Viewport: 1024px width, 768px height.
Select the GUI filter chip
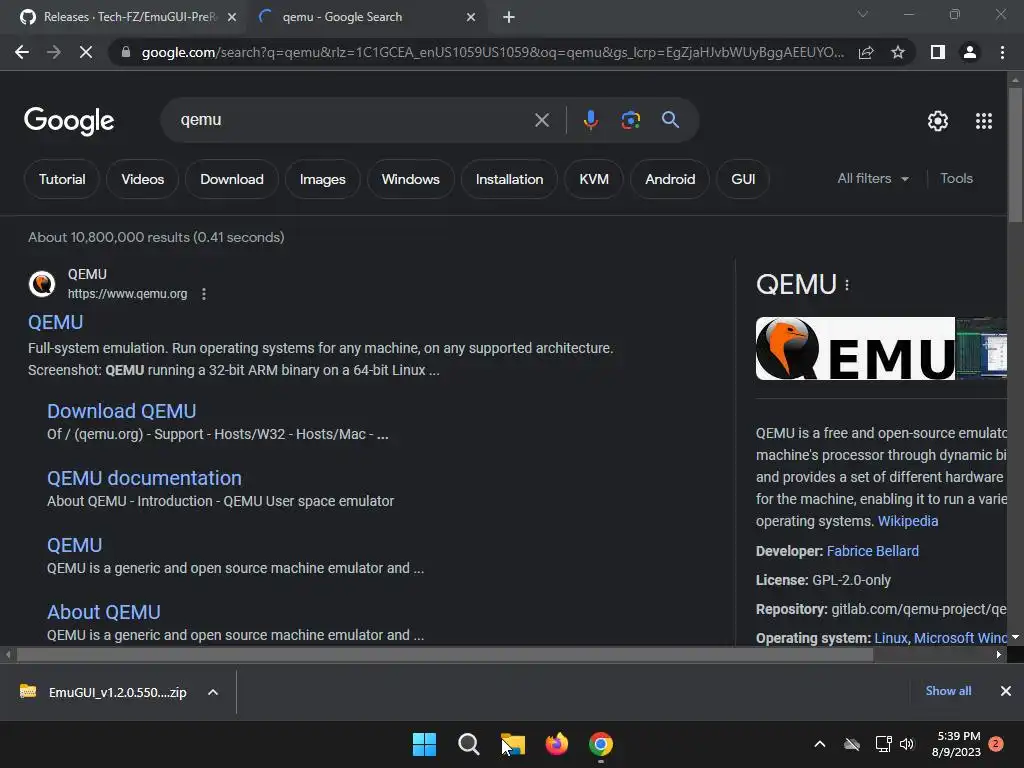pyautogui.click(x=743, y=179)
